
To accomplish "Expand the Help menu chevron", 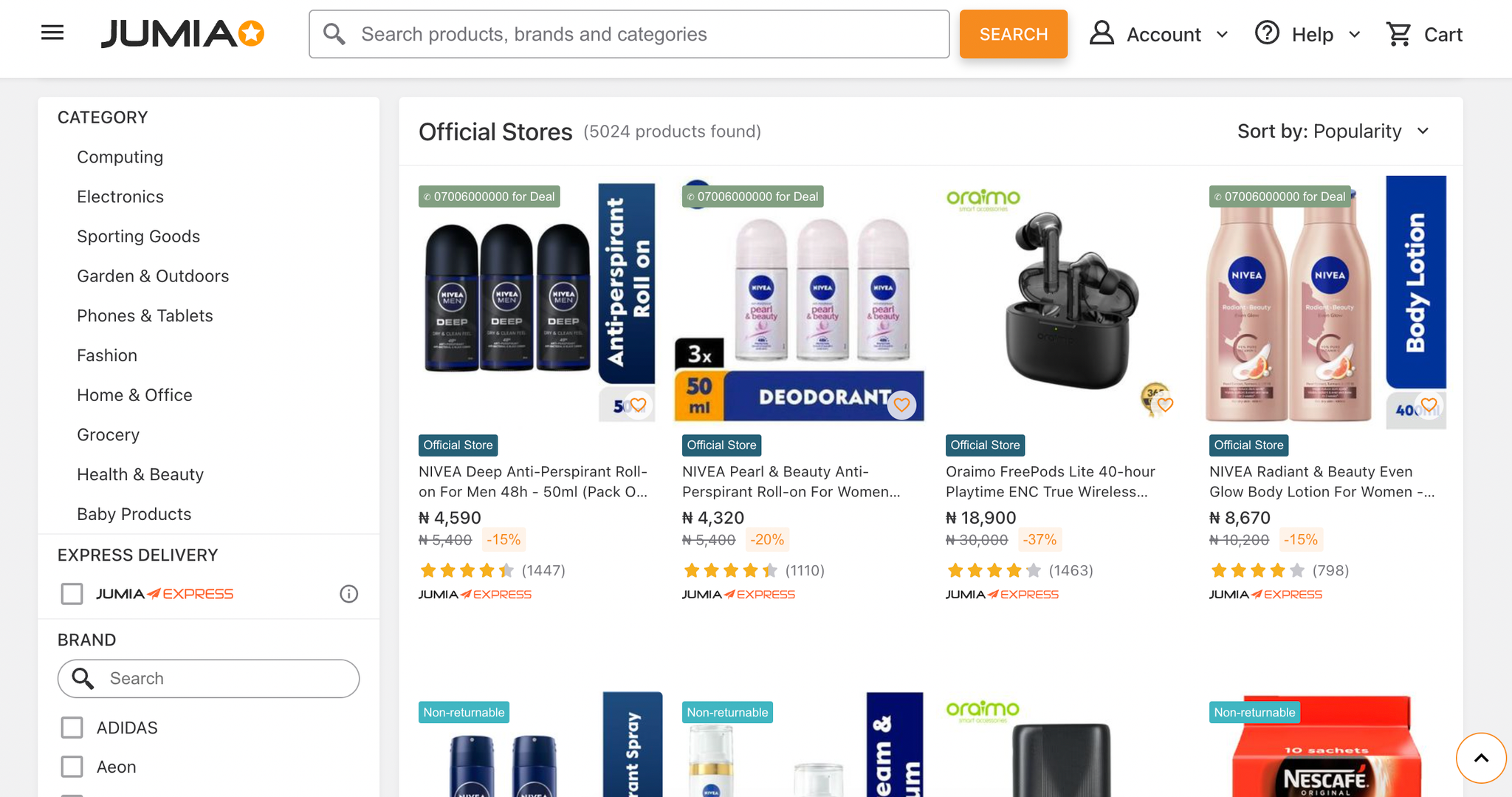I will pyautogui.click(x=1355, y=34).
